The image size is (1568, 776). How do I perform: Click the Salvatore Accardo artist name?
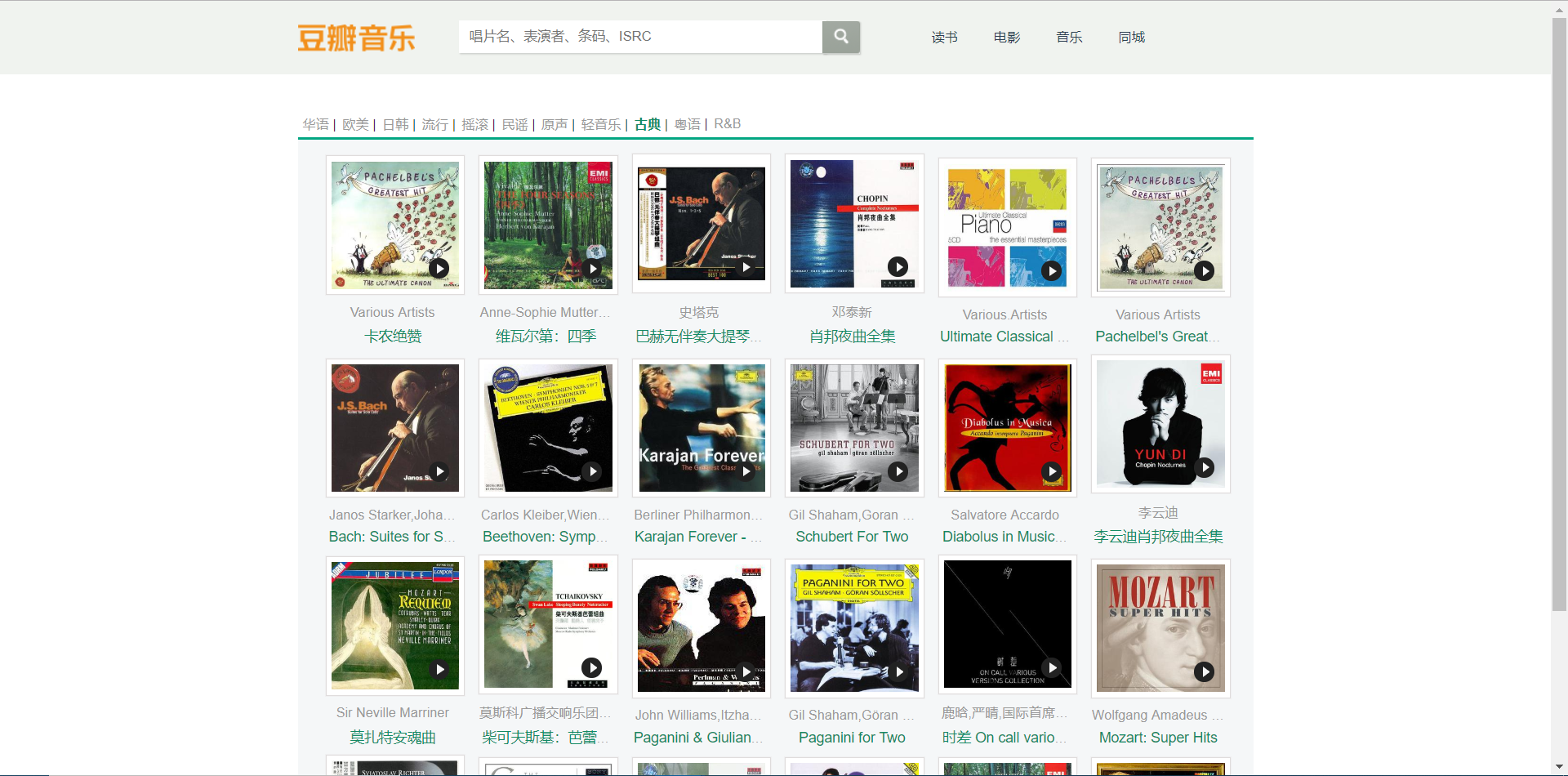pyautogui.click(x=1004, y=515)
